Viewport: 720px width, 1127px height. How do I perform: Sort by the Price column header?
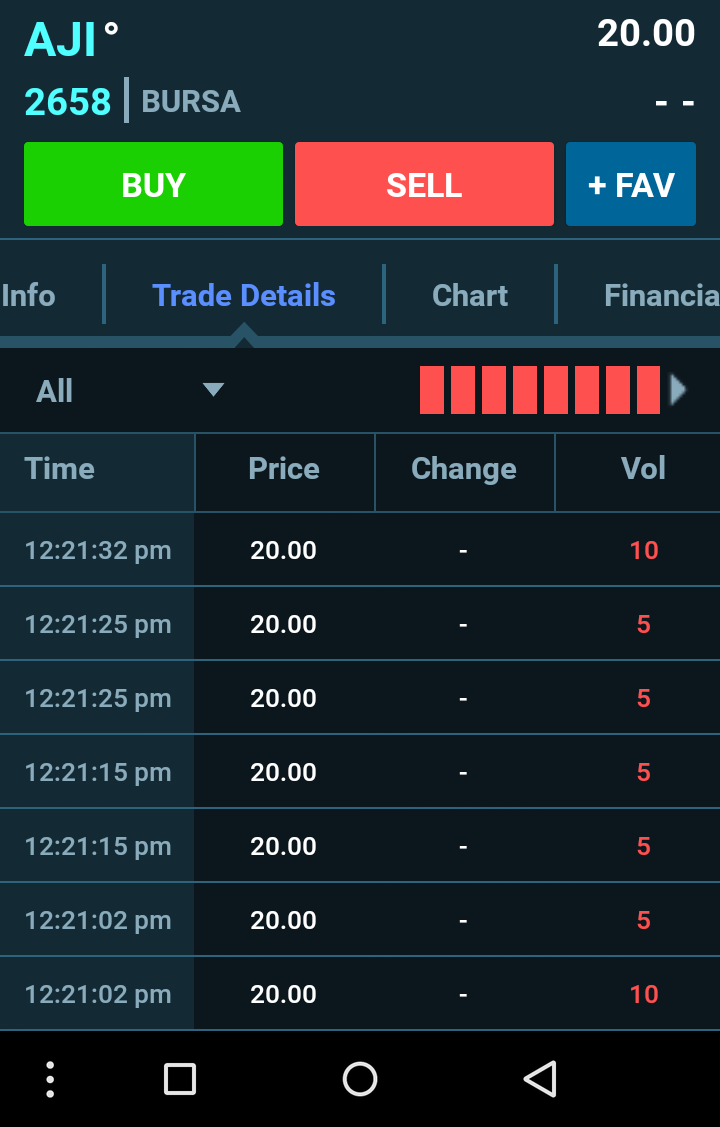coord(284,469)
